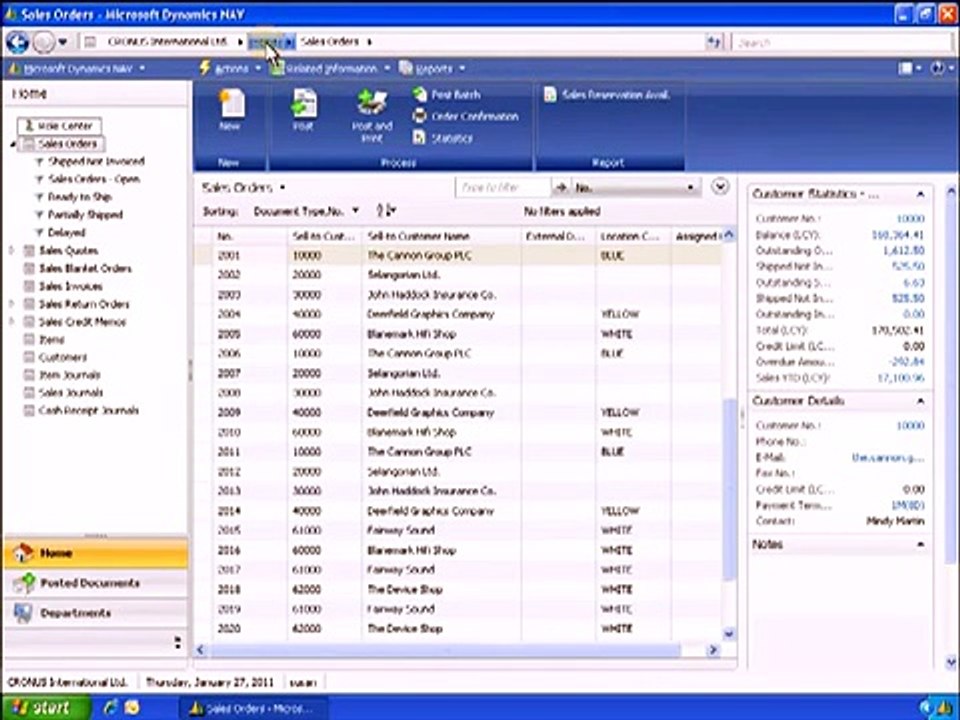Click the filter go arrow button
This screenshot has width=960, height=720.
coord(560,187)
